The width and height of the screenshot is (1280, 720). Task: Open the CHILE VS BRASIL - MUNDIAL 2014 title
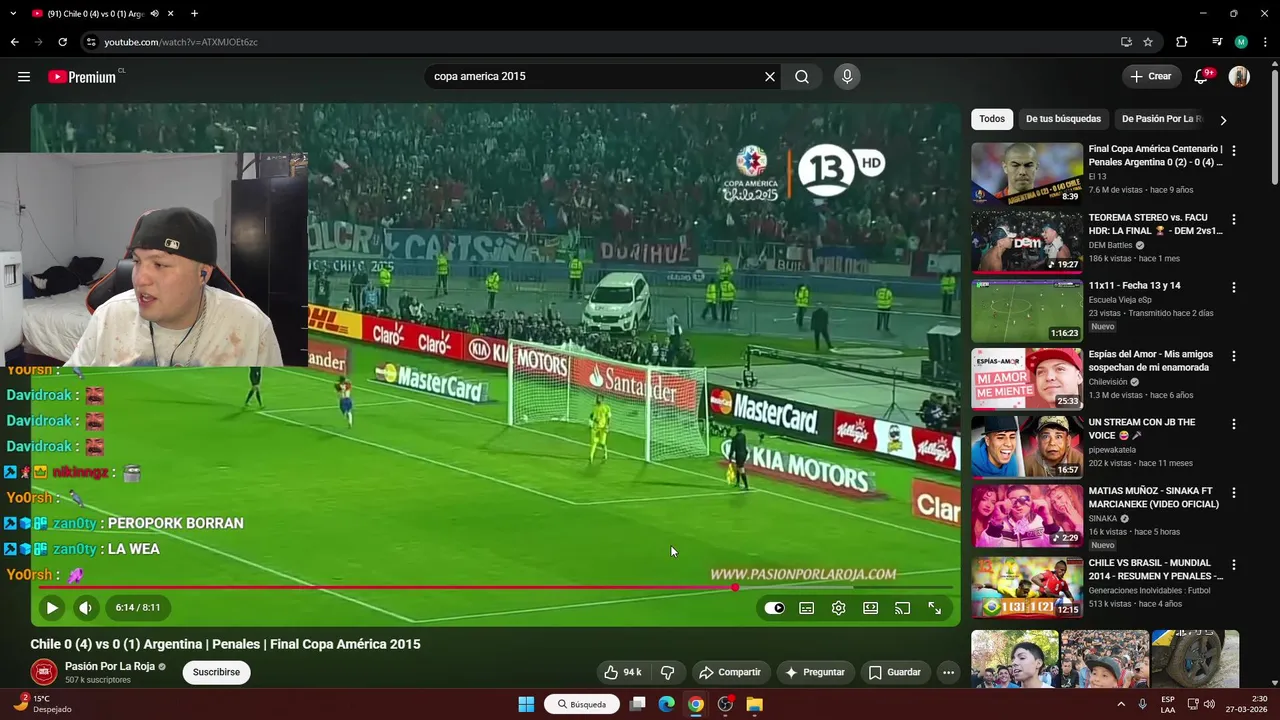pos(1156,569)
